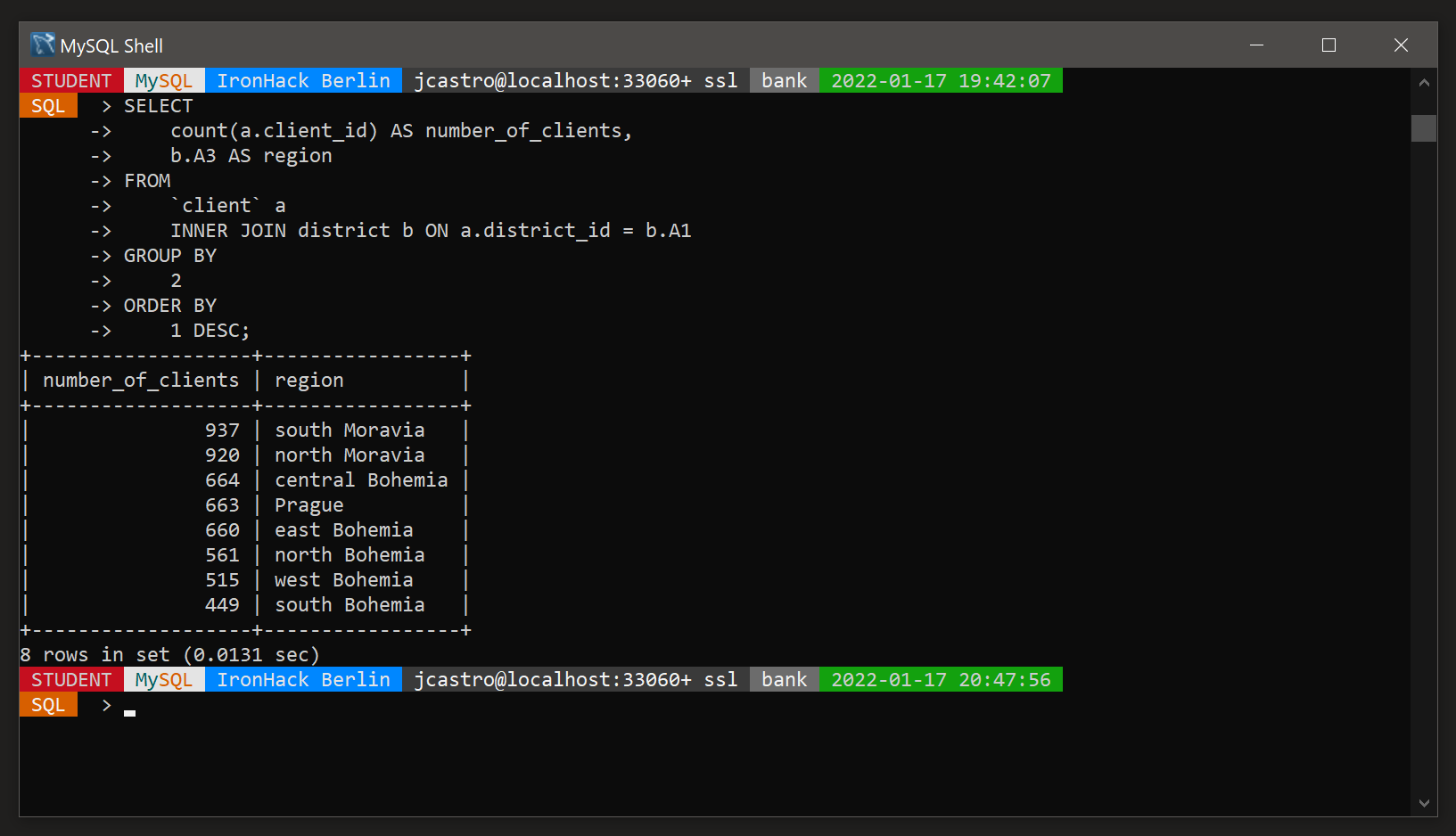Click the MySQL label in the status prompt
1456x836 pixels.
[x=163, y=80]
